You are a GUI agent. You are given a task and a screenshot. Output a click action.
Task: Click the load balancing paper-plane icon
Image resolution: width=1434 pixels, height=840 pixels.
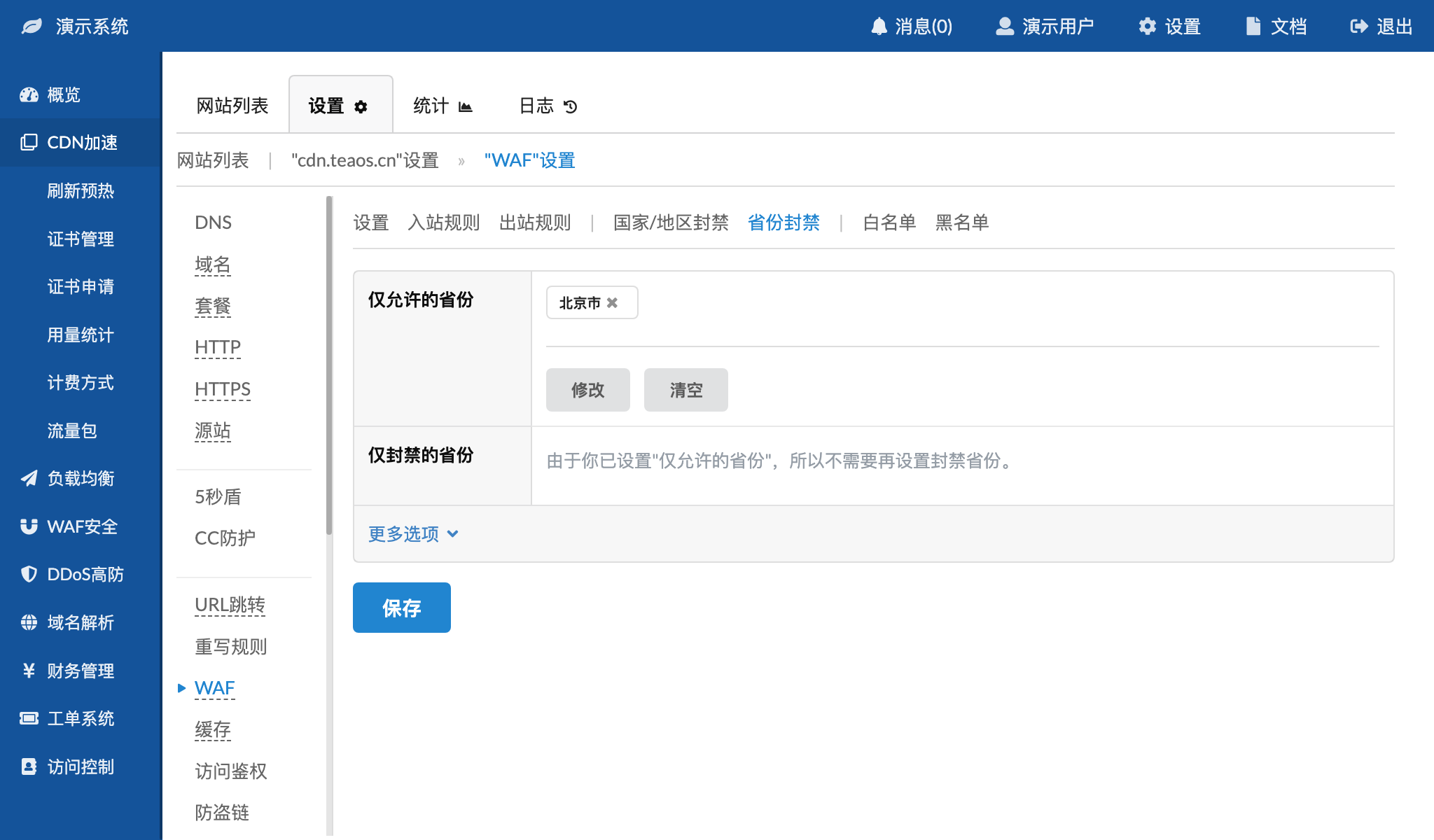29,479
